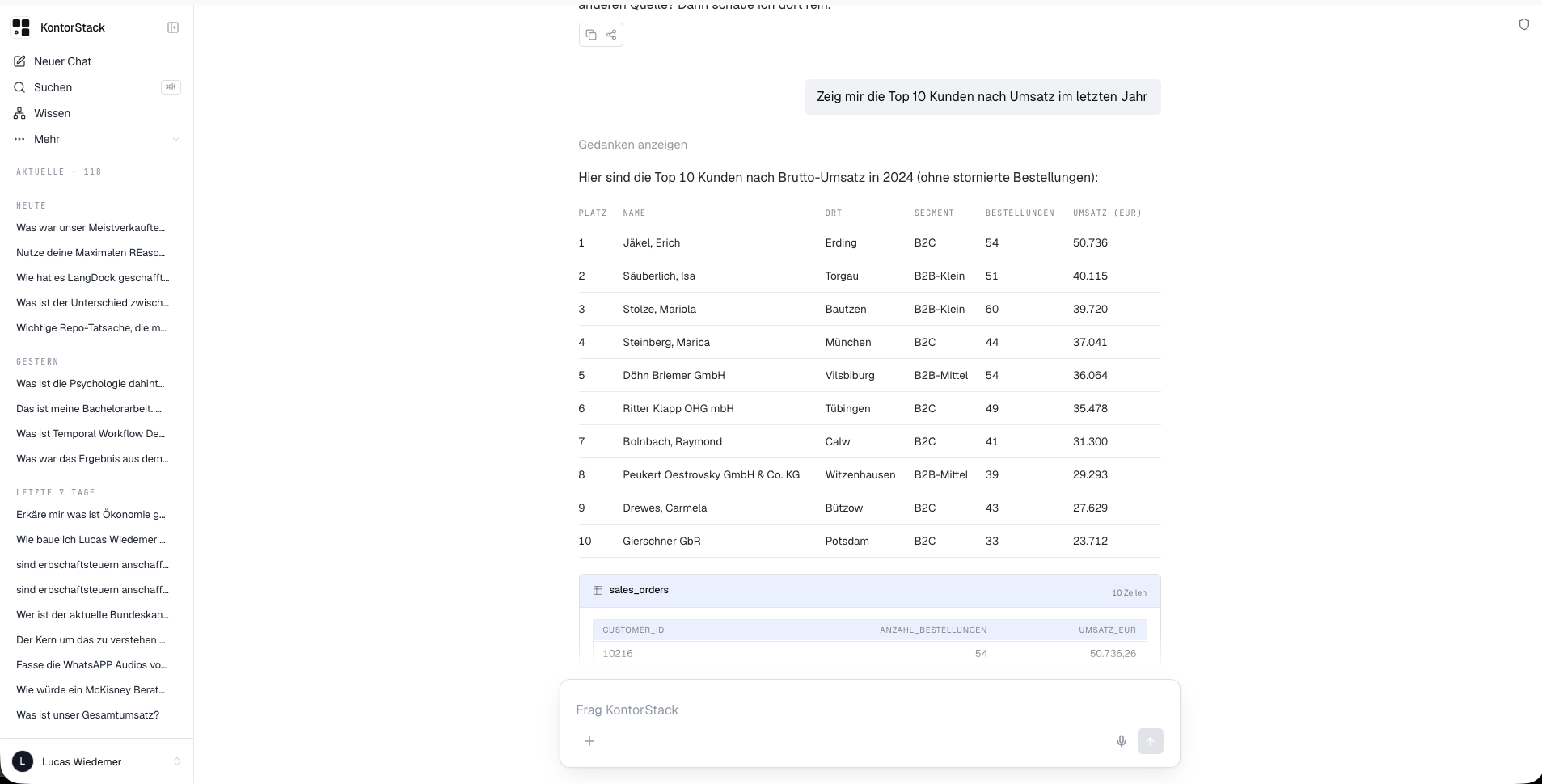Click the SEGMENT column header

[934, 213]
